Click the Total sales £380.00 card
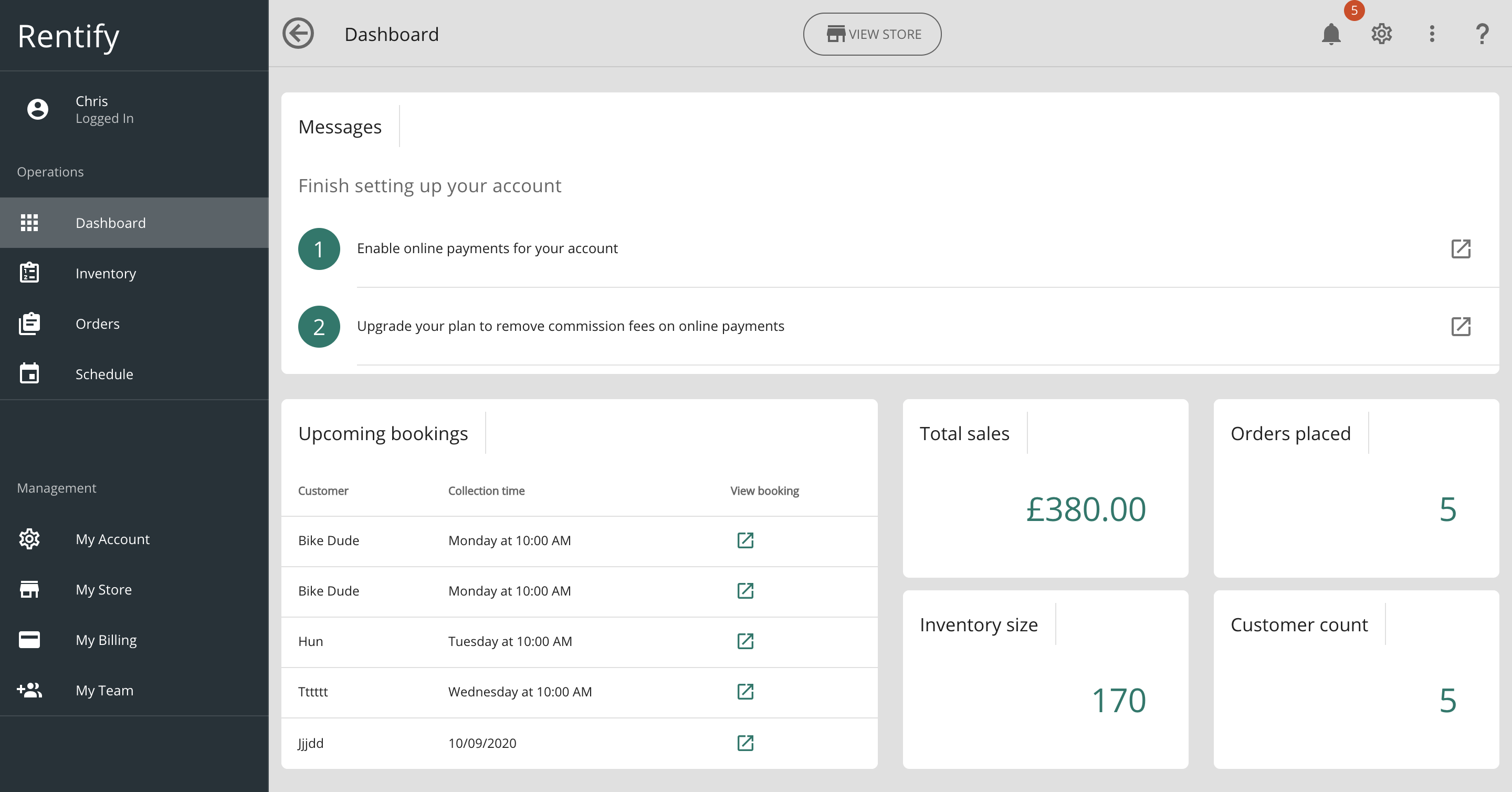The width and height of the screenshot is (1512, 792). point(1045,488)
